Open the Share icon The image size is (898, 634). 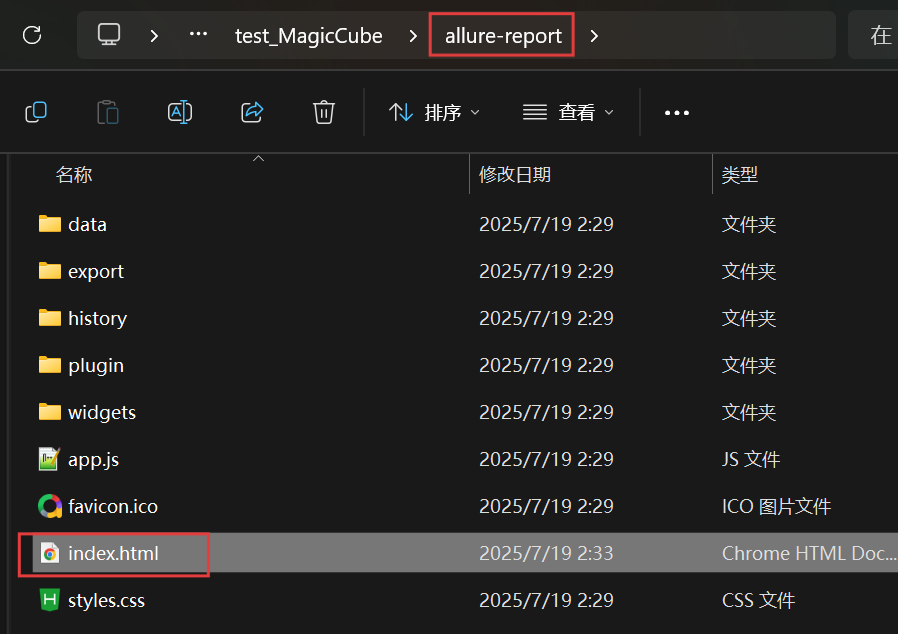point(252,112)
